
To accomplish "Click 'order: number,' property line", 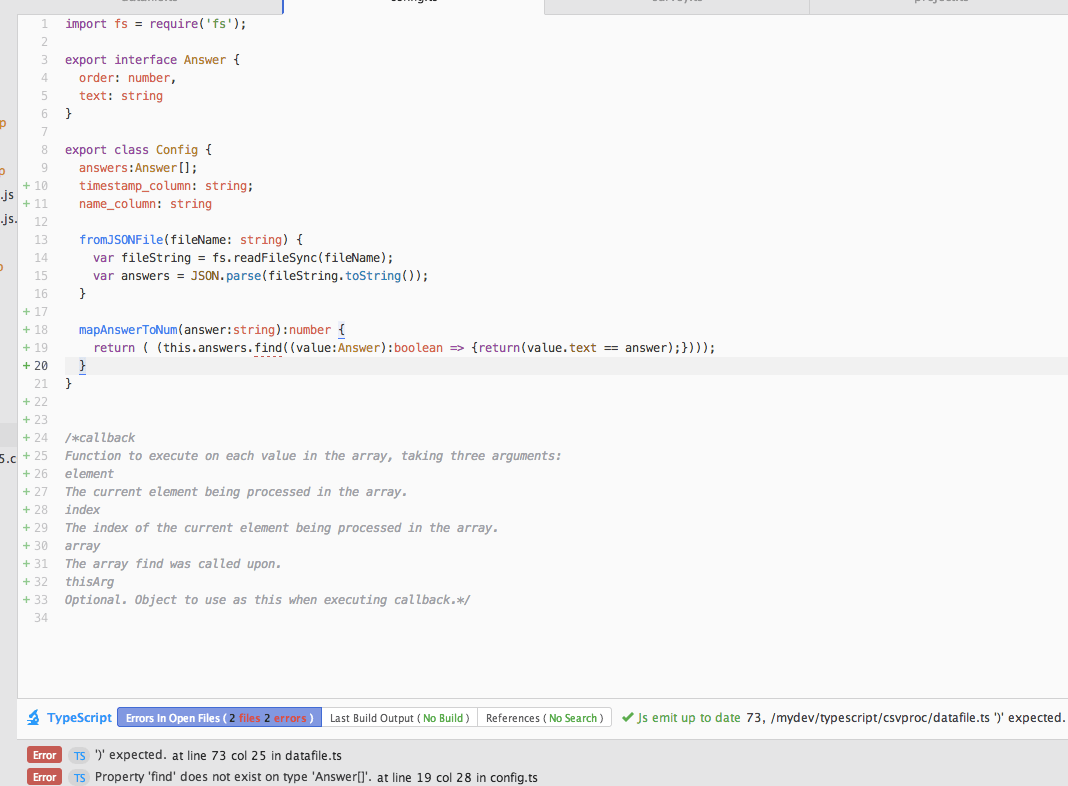I will (x=127, y=78).
